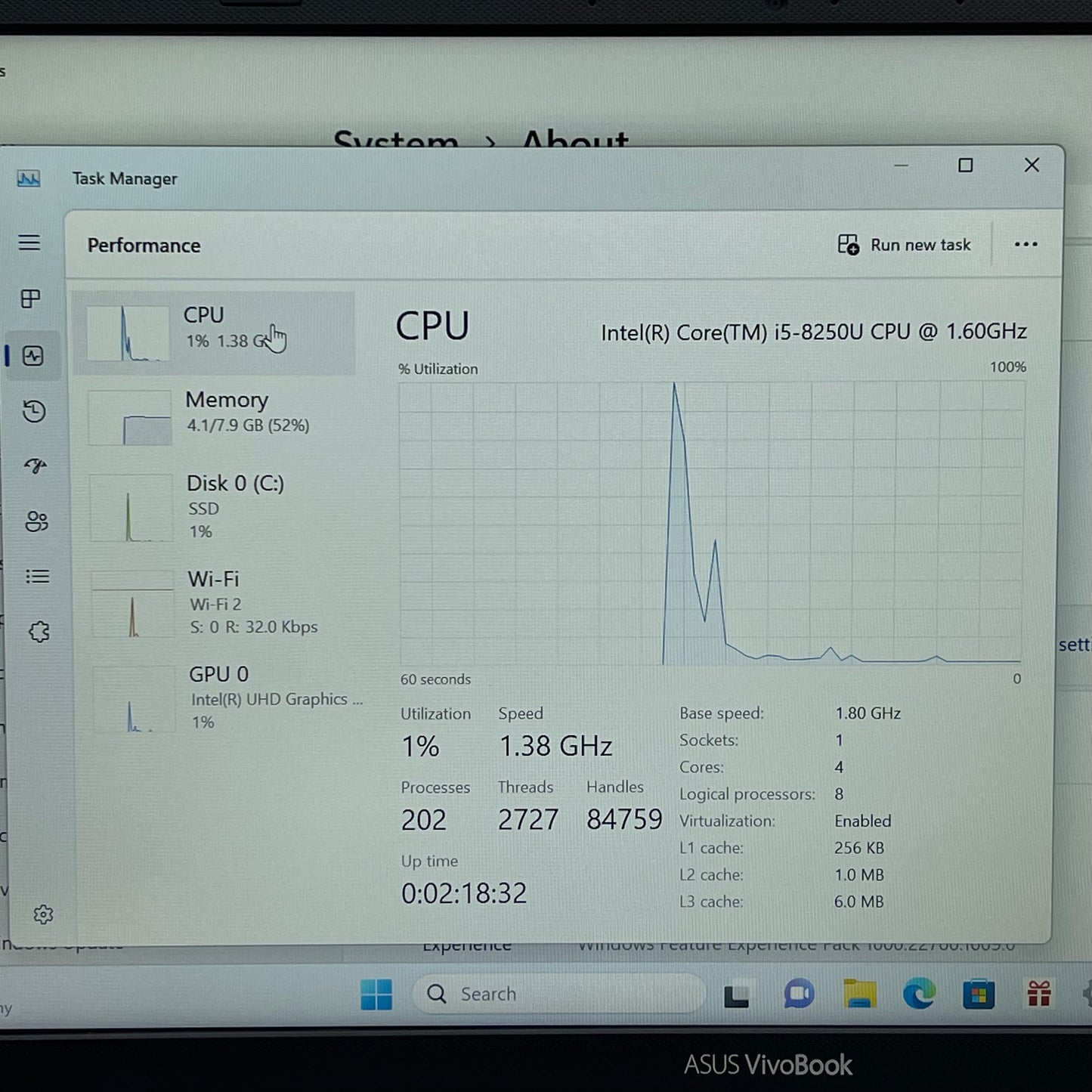The width and height of the screenshot is (1092, 1092).
Task: Click the Task Manager app icon in title bar
Action: [29, 179]
